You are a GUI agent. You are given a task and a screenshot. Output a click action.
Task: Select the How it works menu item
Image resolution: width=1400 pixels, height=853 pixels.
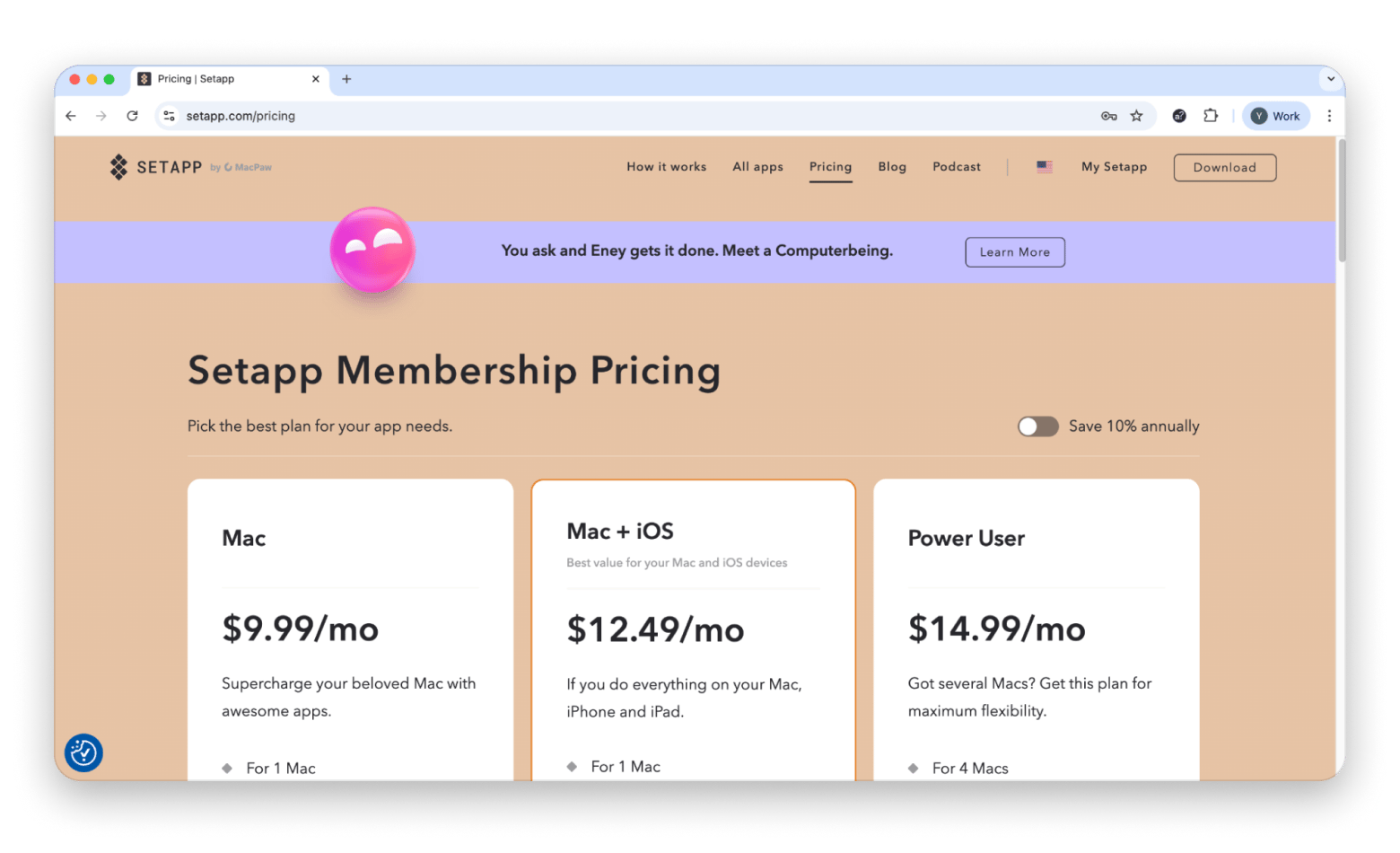(x=666, y=167)
